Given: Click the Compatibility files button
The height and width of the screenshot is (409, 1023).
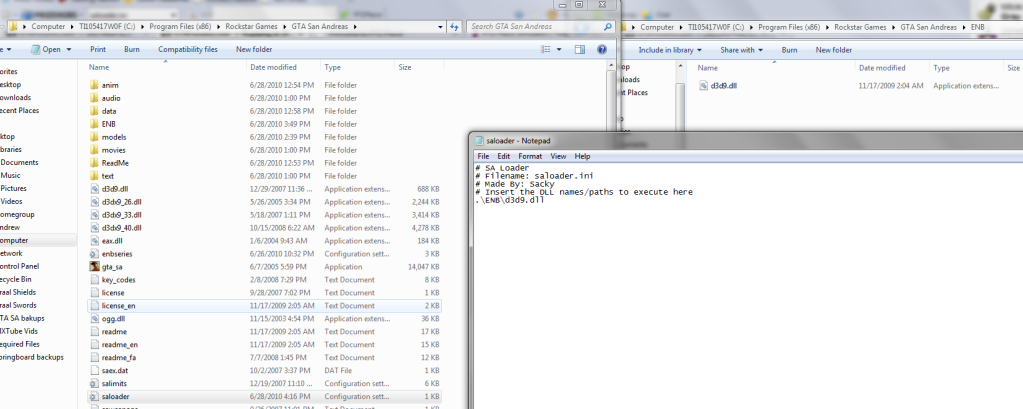Looking at the screenshot, I should click(187, 49).
